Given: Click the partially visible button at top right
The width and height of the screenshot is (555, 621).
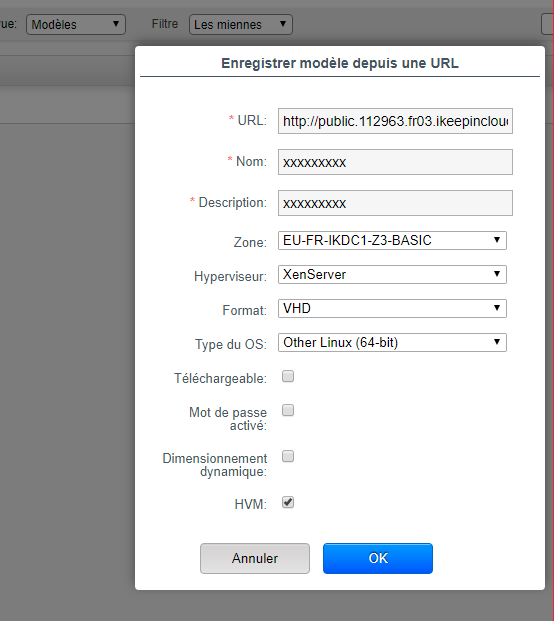Looking at the screenshot, I should 547,25.
